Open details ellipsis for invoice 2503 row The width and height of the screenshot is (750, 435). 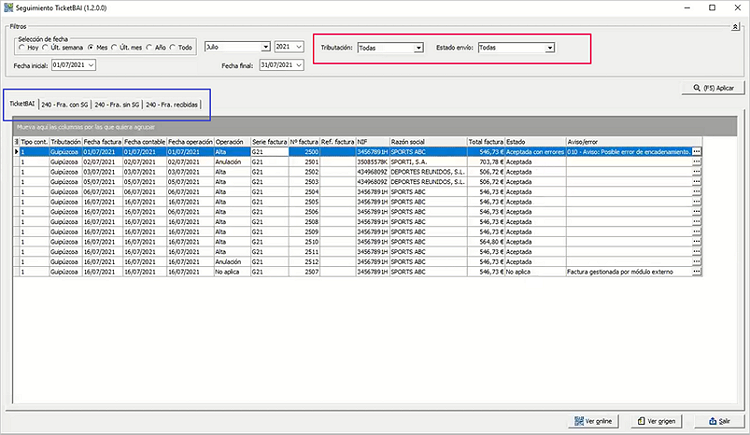(696, 182)
